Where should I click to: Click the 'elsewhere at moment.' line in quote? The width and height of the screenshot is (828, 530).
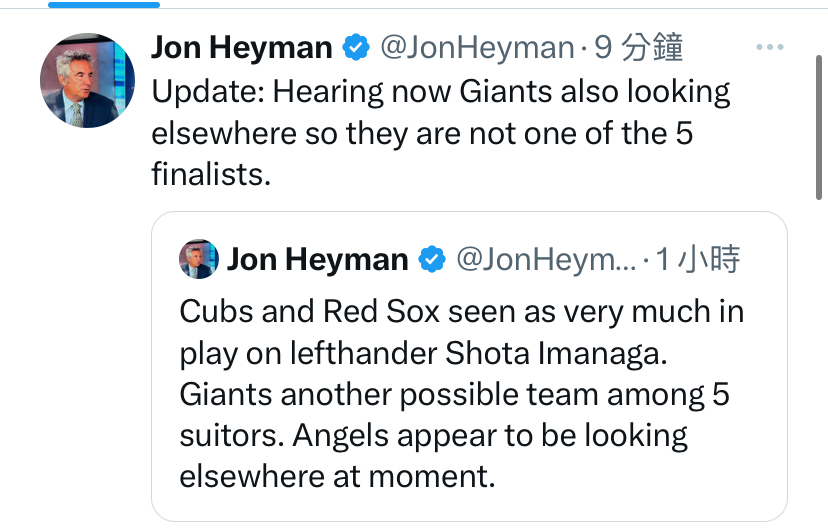[337, 476]
